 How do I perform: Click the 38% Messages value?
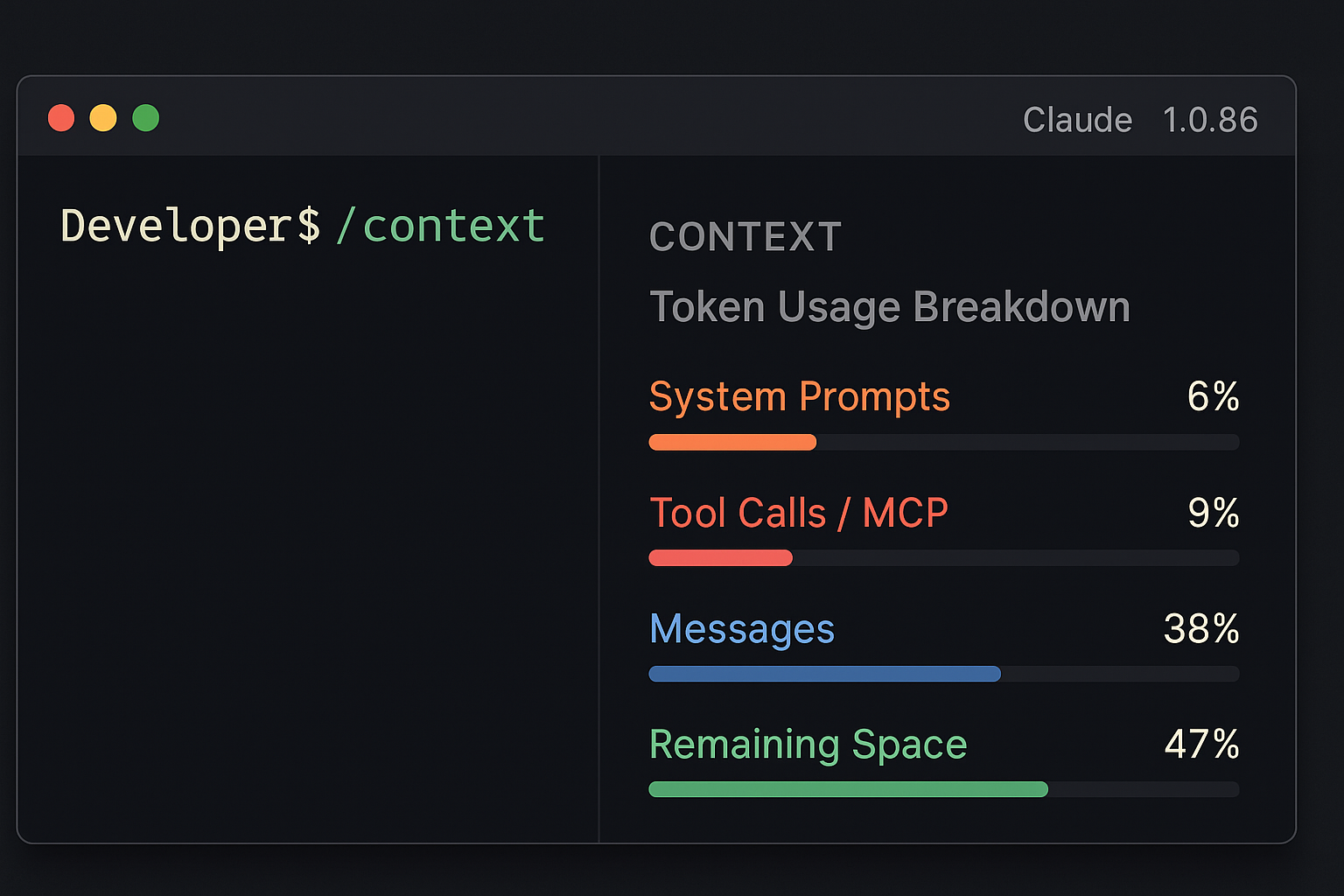(1201, 628)
